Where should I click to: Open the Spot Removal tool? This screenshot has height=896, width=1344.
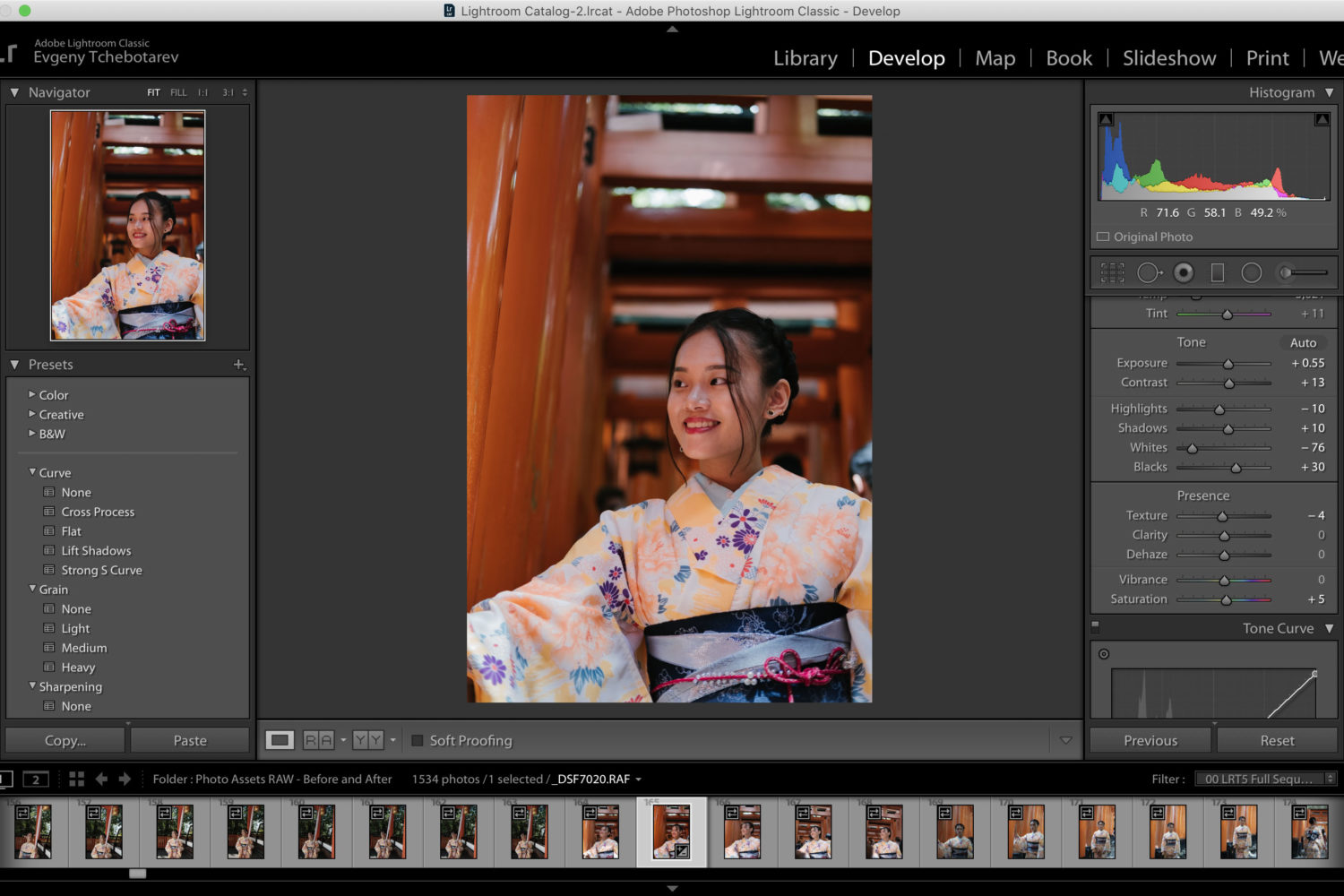[x=1150, y=272]
